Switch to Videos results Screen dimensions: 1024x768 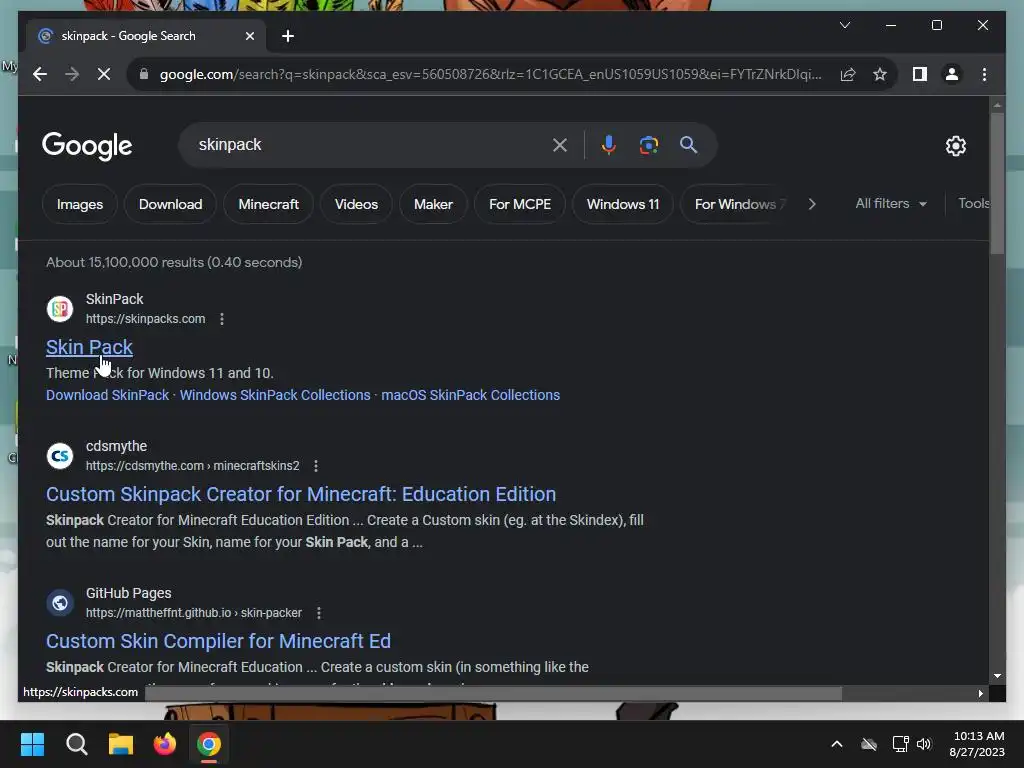click(x=357, y=204)
